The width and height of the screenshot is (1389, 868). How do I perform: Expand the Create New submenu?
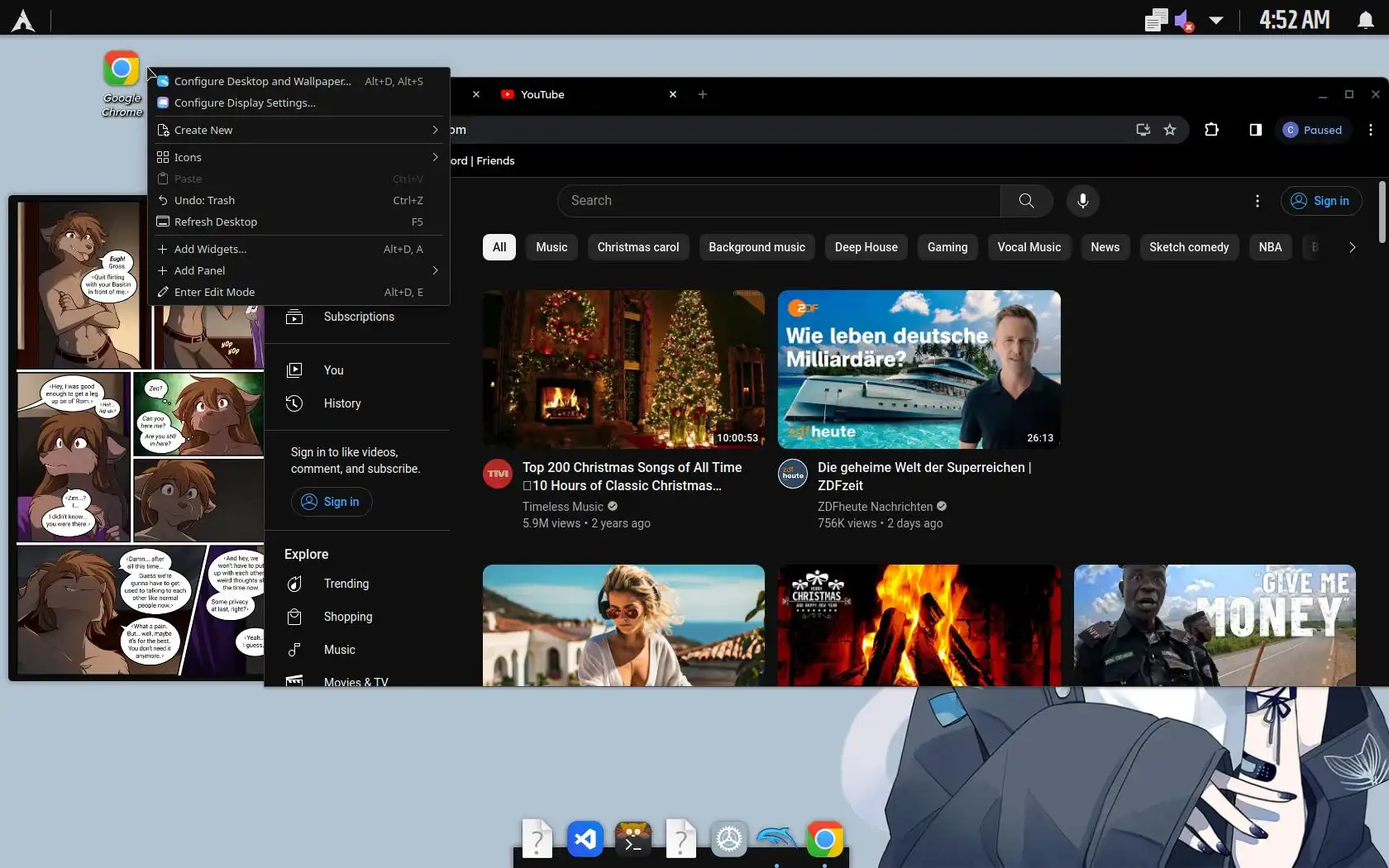(x=298, y=130)
